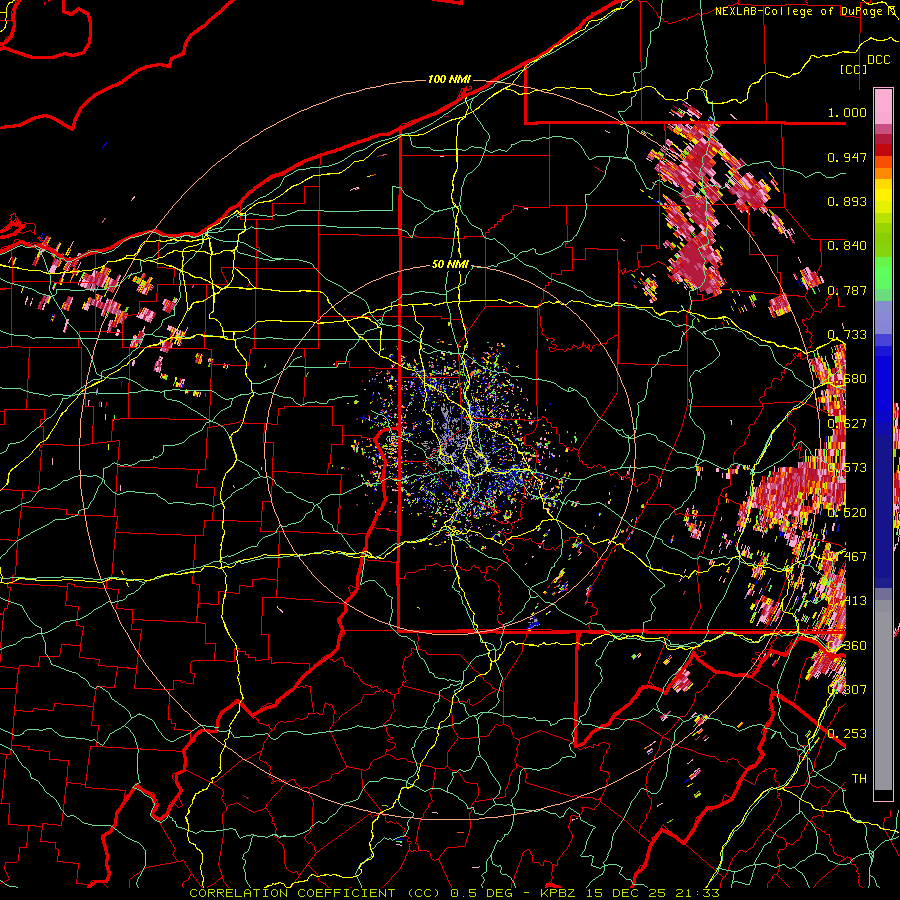This screenshot has height=900, width=900.
Task: Click the 0.893 scale value
Action: tap(847, 201)
